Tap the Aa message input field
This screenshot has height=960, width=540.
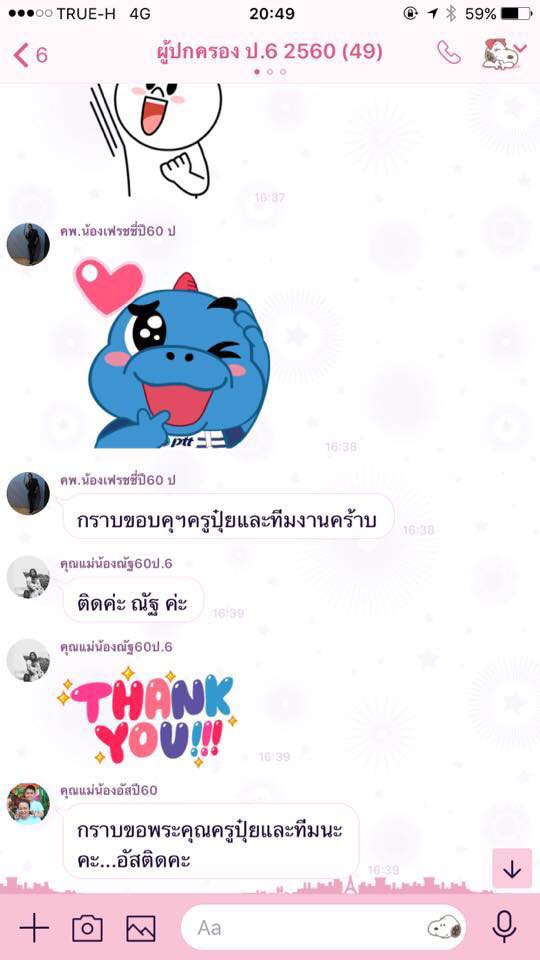pyautogui.click(x=323, y=928)
